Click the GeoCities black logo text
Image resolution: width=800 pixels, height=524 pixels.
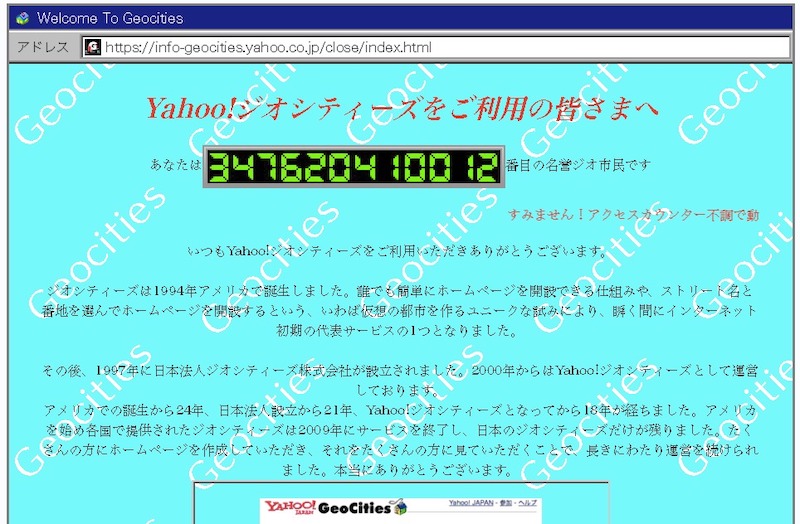pos(355,508)
